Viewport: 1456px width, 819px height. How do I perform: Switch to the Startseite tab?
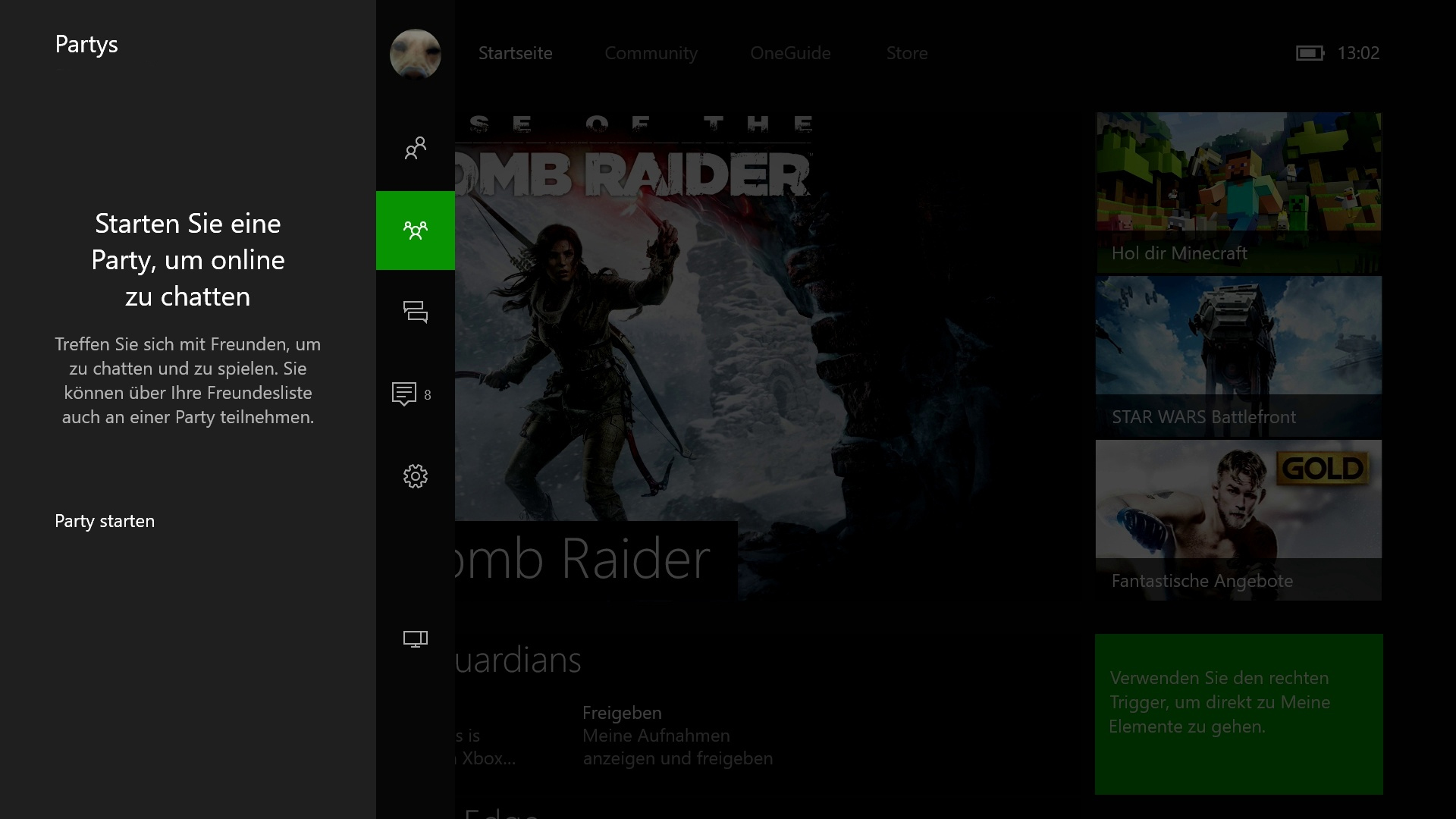click(515, 53)
